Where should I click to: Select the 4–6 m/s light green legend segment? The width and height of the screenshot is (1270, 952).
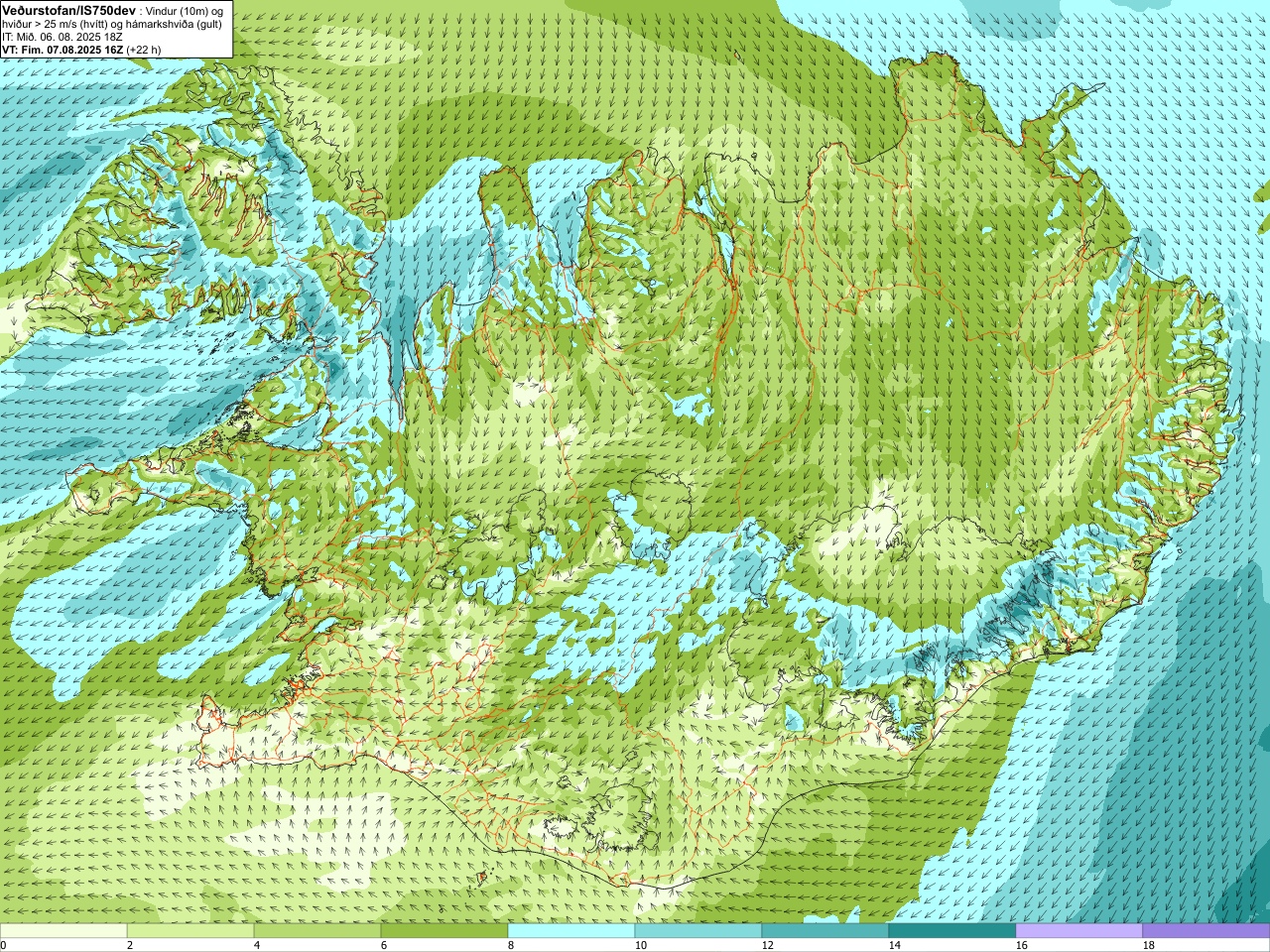tap(317, 931)
